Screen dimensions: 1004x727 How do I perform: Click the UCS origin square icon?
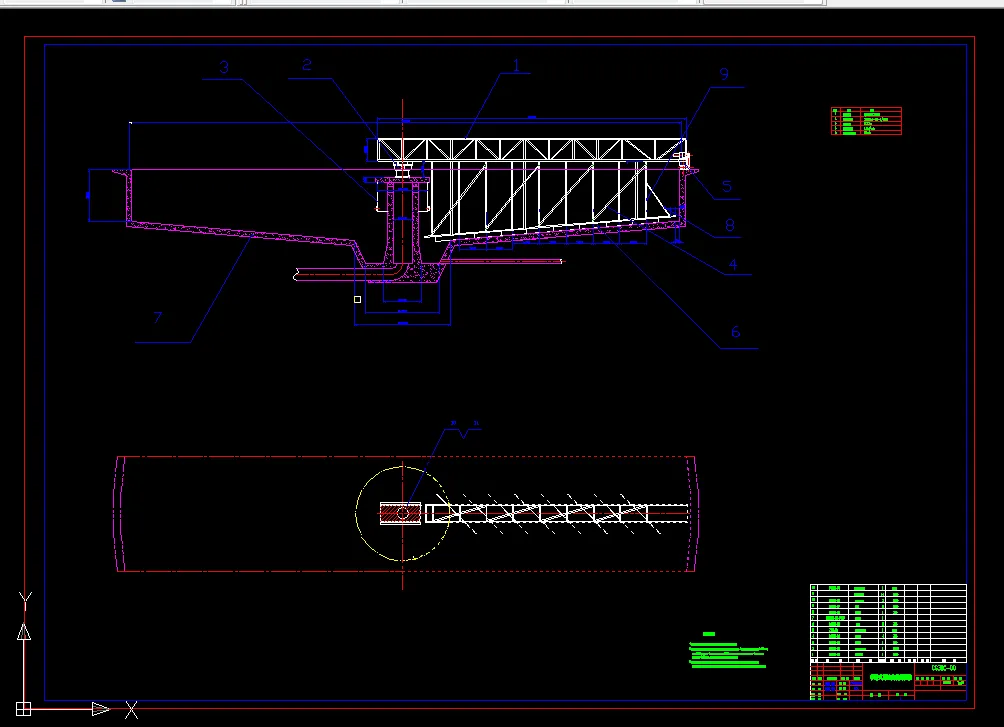click(23, 708)
